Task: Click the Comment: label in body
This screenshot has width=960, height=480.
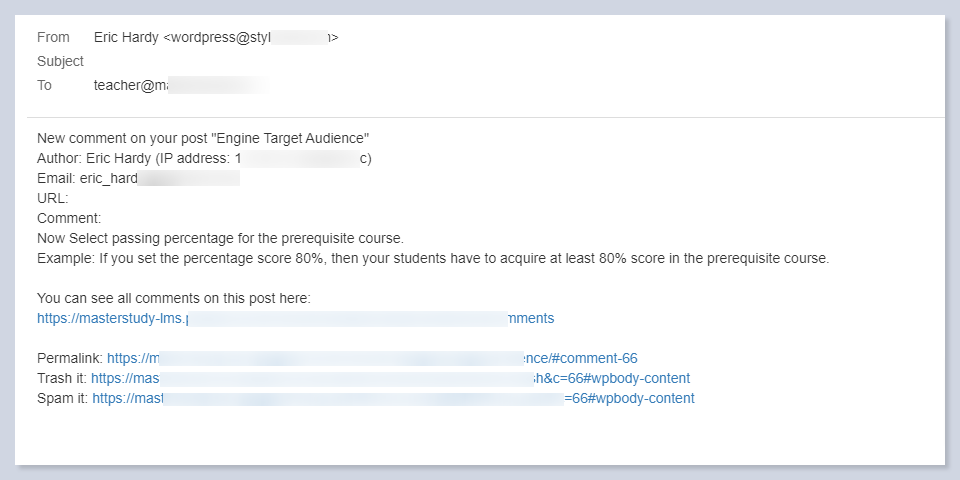Action: (70, 218)
